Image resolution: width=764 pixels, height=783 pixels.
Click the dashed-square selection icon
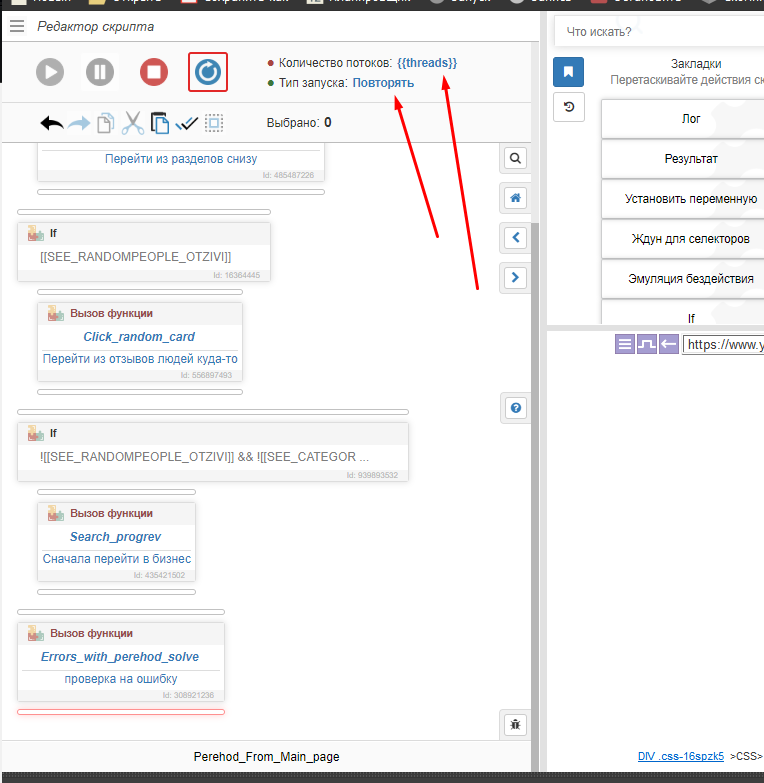(214, 123)
